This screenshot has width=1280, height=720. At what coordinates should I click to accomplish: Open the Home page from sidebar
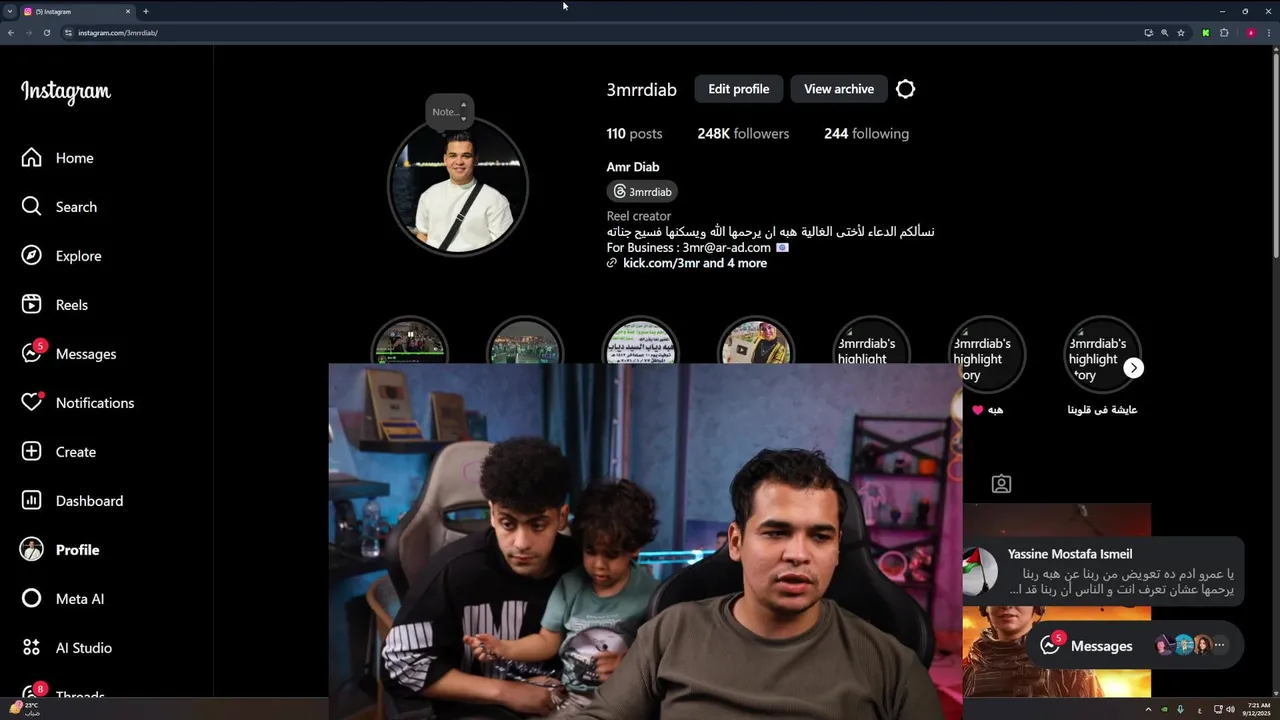[x=58, y=158]
